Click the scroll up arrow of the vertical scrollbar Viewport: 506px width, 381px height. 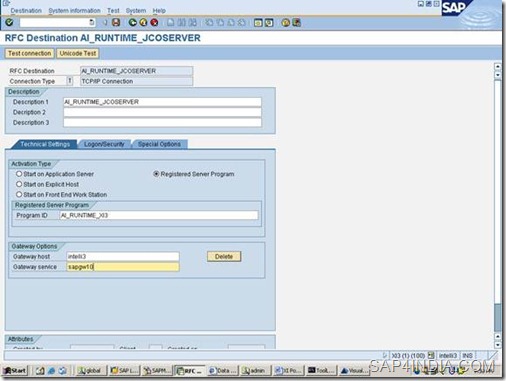(x=498, y=66)
